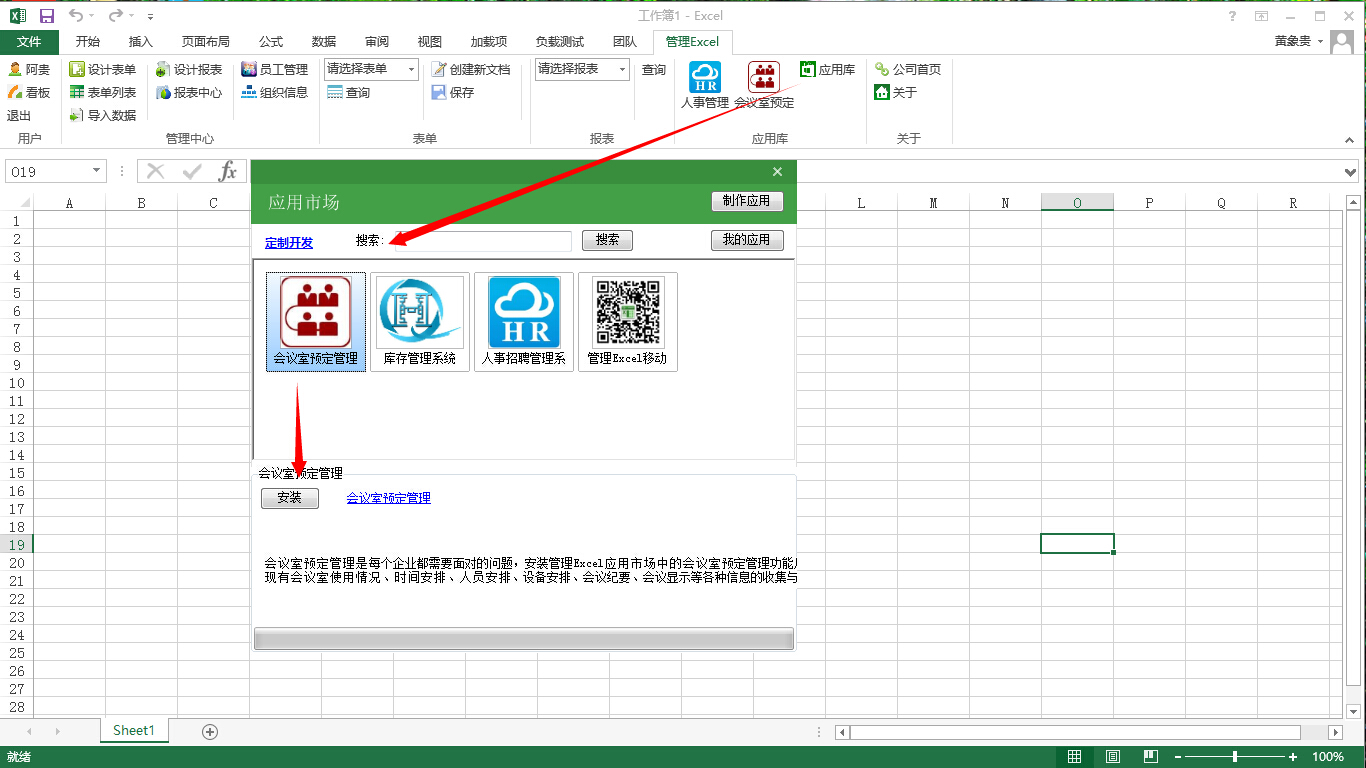The image size is (1366, 768).
Task: Click the Save icon in quick access toolbar
Action: [47, 16]
